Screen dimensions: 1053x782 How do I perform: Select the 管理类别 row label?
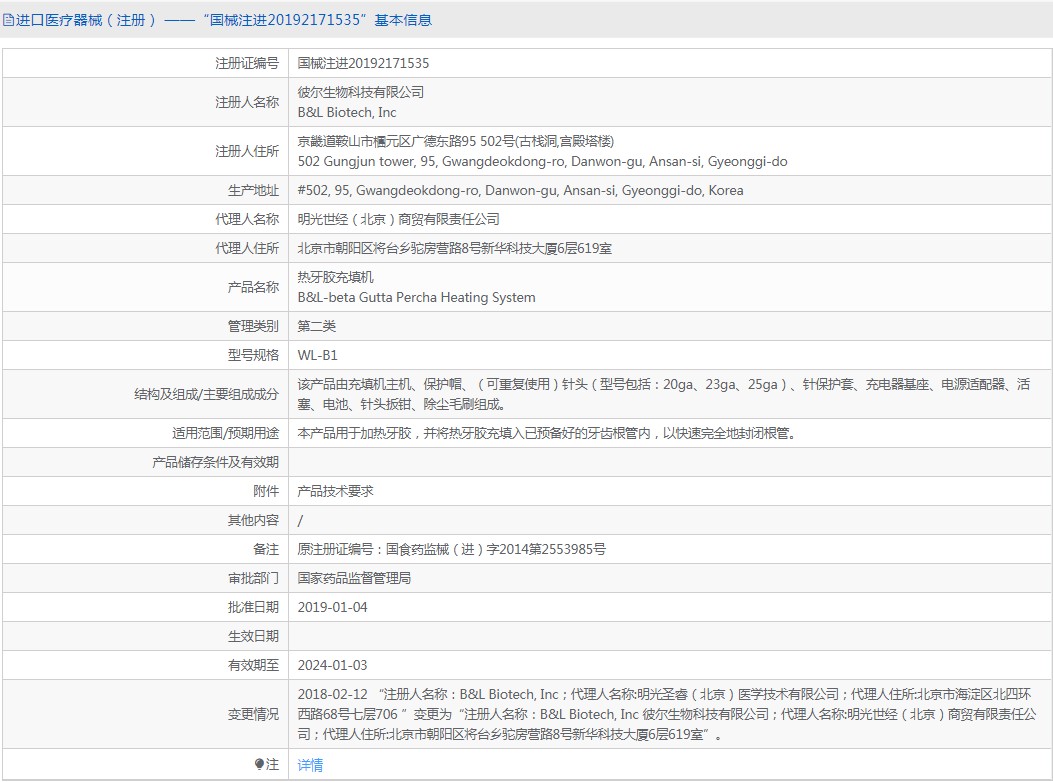pyautogui.click(x=253, y=326)
